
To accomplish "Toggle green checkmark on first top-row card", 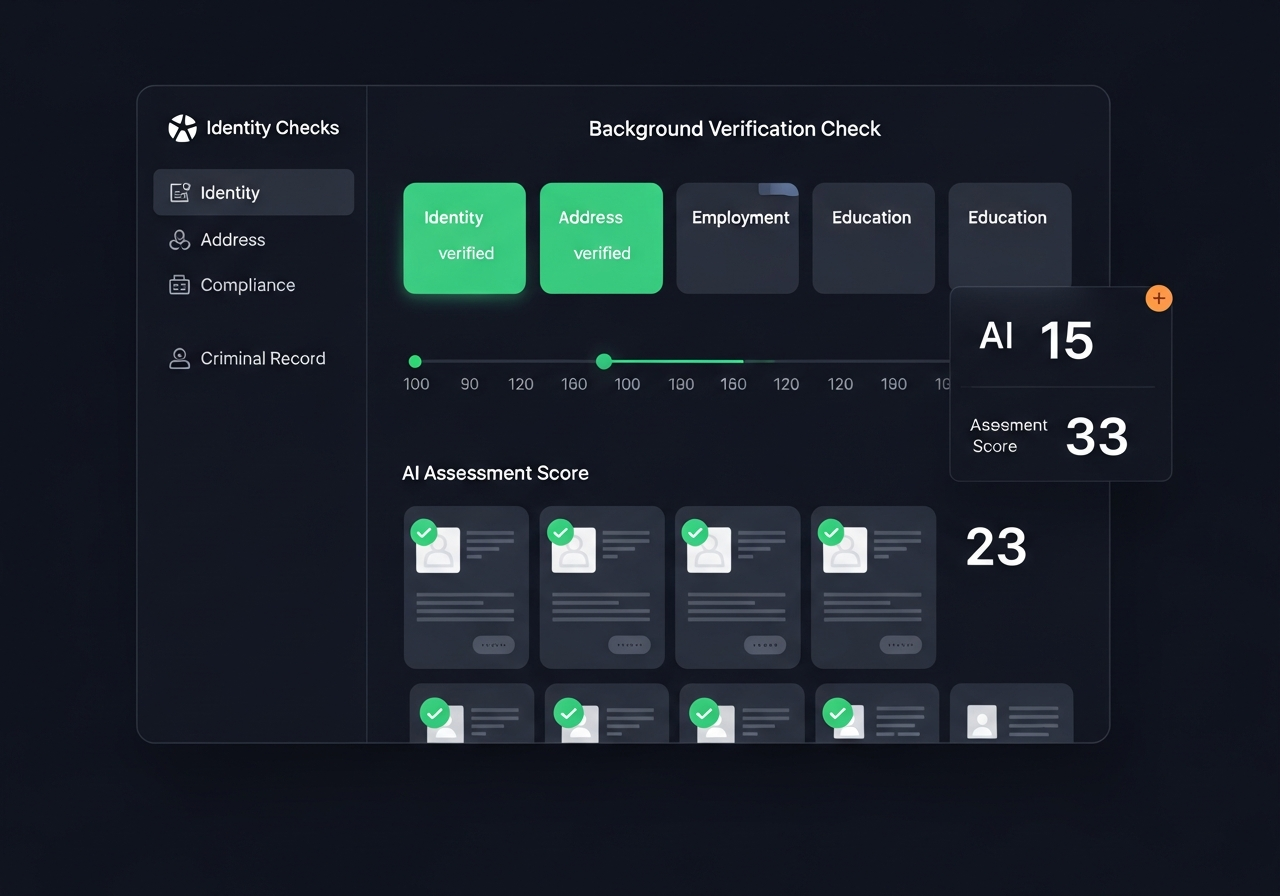I will [x=424, y=532].
